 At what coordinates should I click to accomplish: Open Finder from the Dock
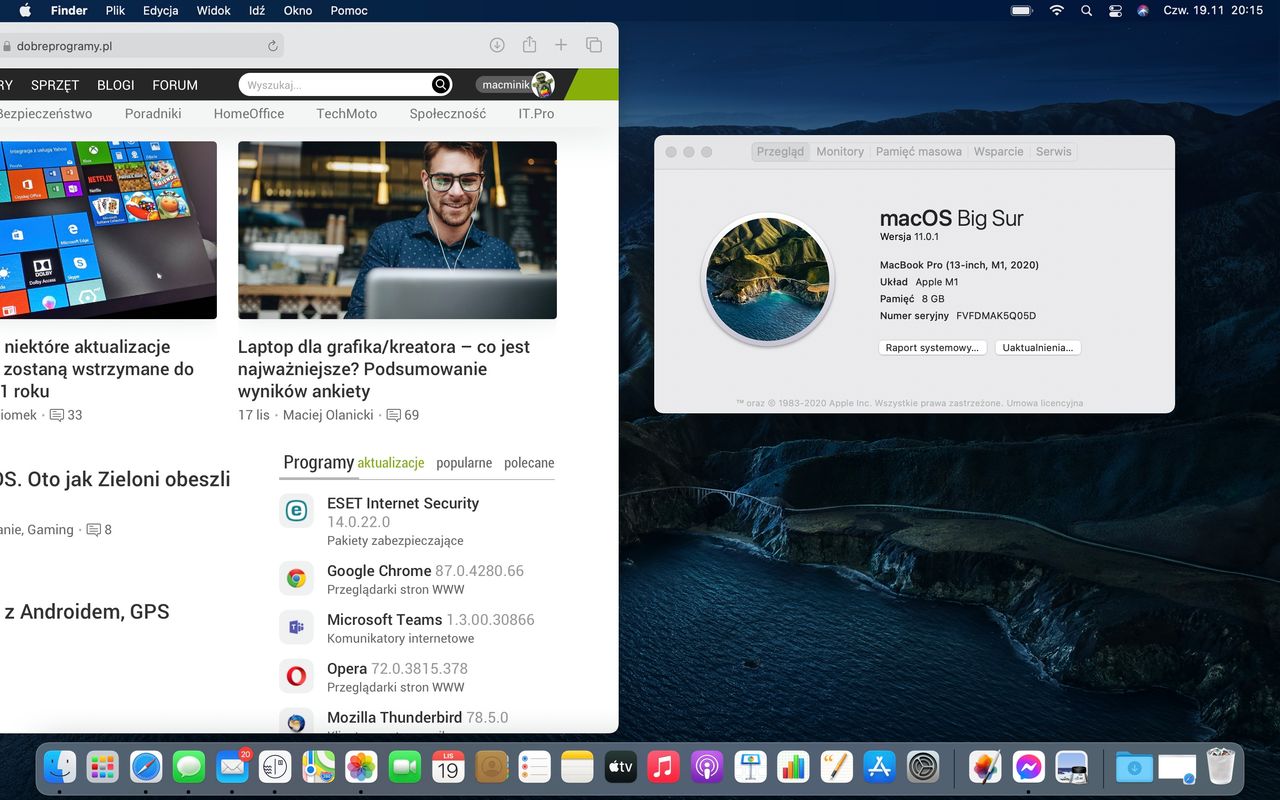pos(61,767)
